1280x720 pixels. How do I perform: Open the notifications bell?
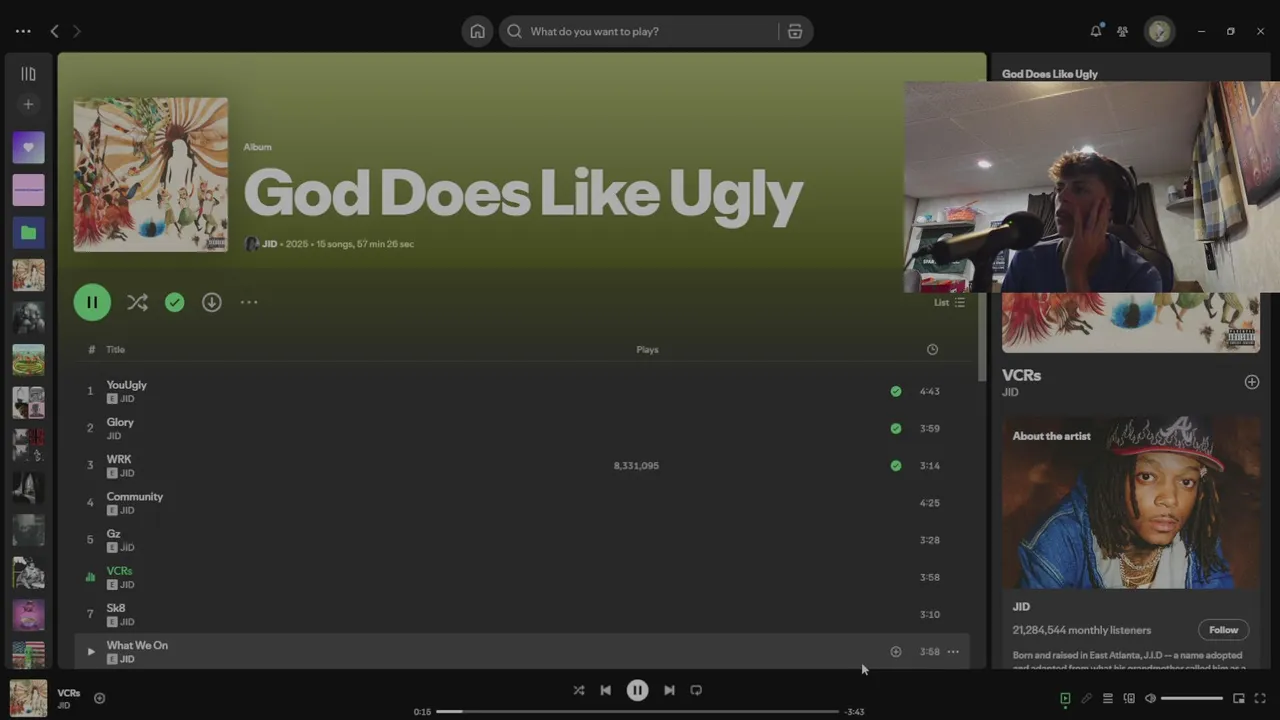pyautogui.click(x=1096, y=31)
